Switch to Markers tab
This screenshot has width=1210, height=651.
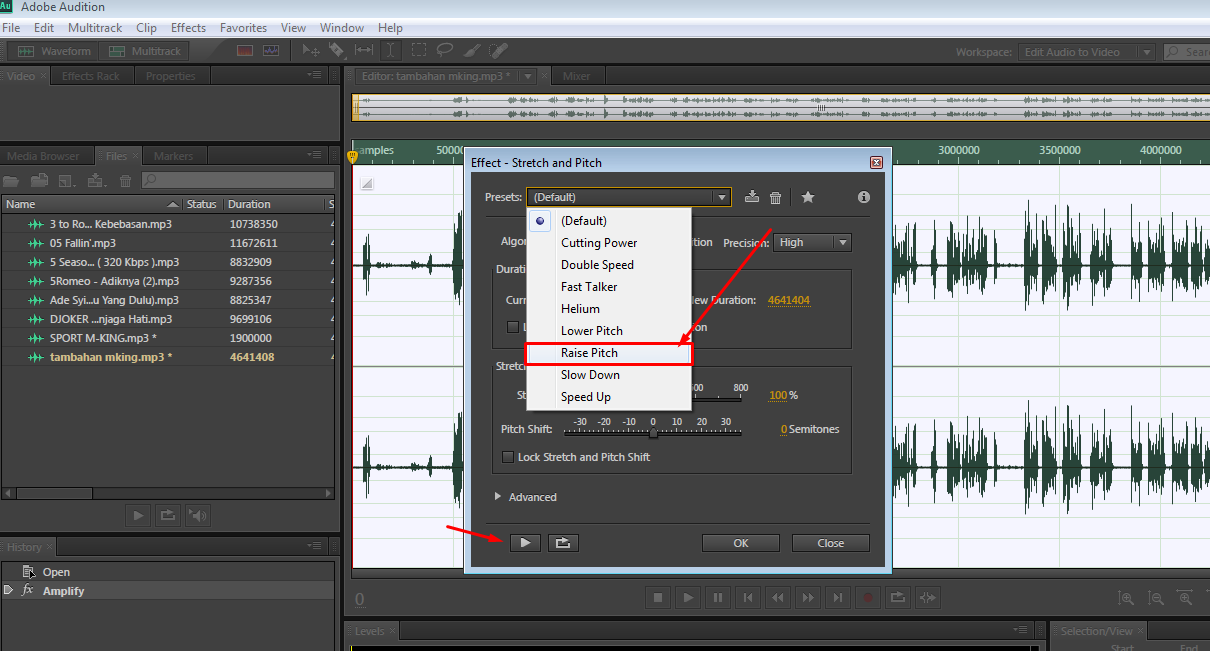click(x=173, y=156)
